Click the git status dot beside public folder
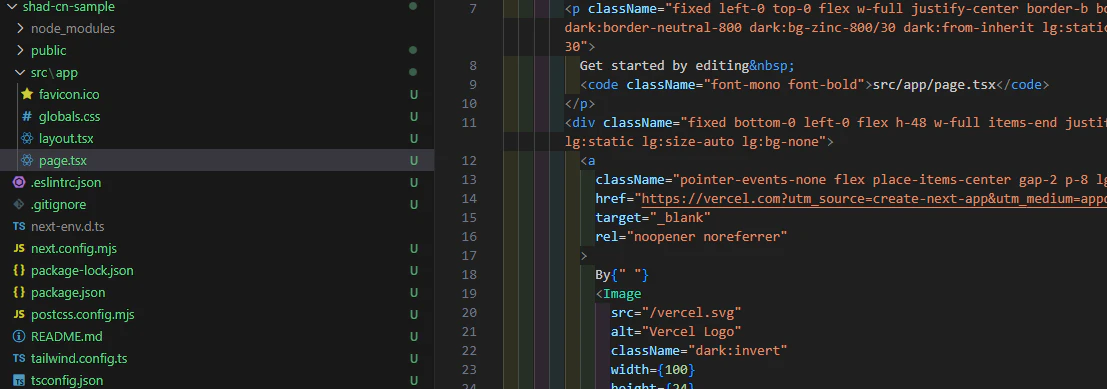The image size is (1107, 389). pyautogui.click(x=413, y=50)
